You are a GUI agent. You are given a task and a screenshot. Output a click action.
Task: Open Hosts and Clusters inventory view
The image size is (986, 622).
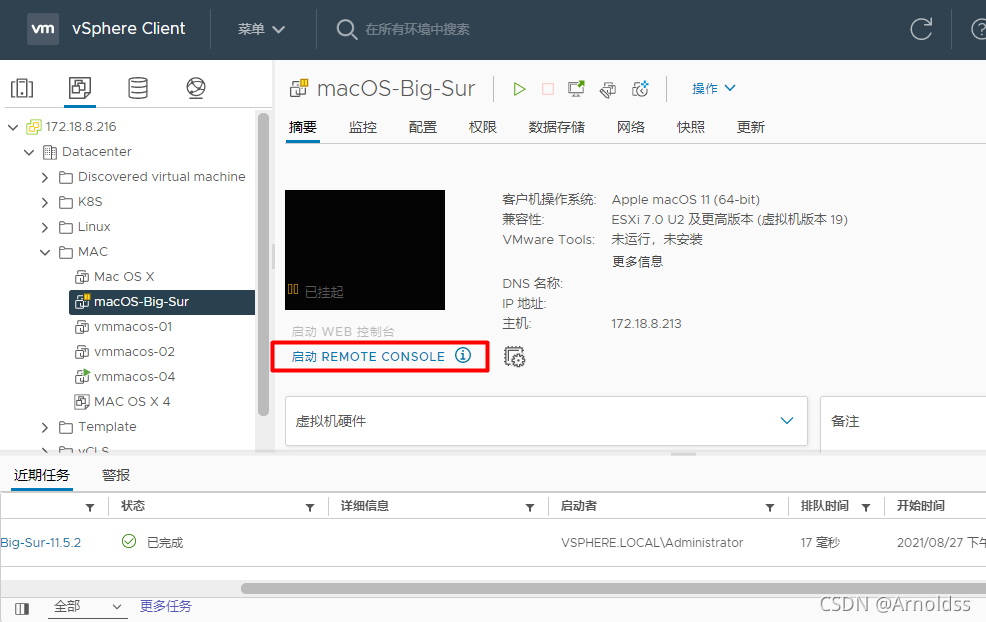[x=22, y=88]
